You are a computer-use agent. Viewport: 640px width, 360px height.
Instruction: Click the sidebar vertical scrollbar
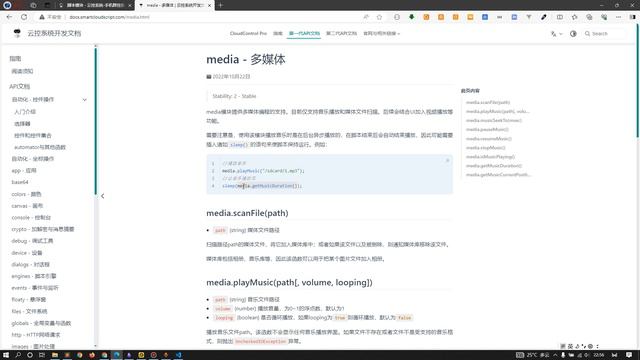[x=96, y=121]
